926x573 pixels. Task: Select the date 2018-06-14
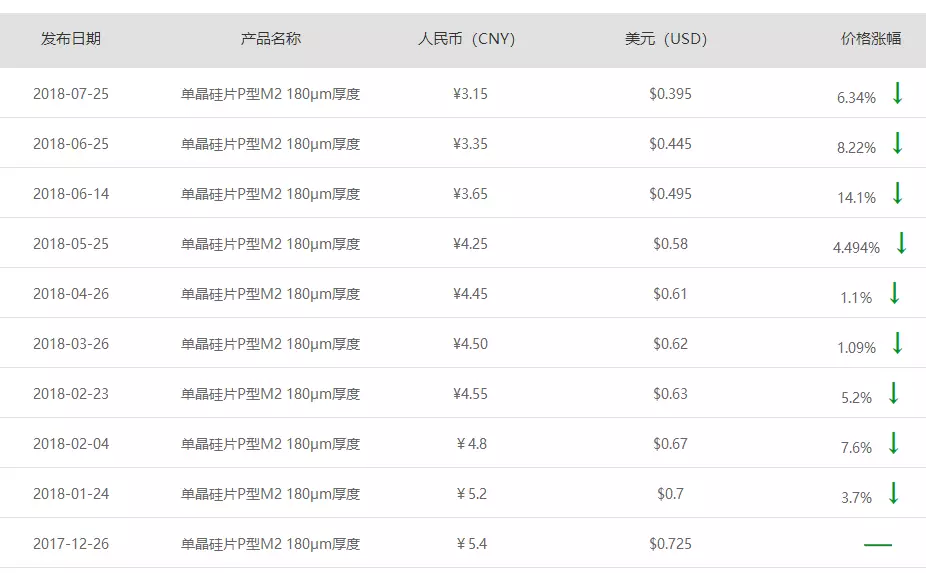pyautogui.click(x=71, y=194)
